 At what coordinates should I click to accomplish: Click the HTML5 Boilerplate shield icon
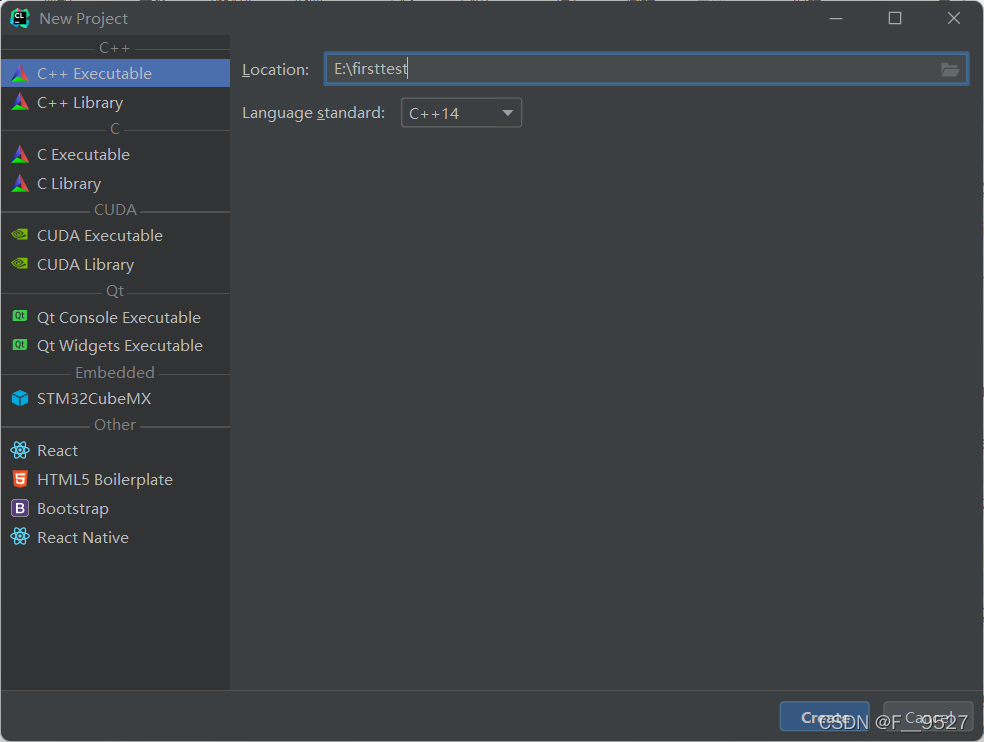click(x=20, y=479)
